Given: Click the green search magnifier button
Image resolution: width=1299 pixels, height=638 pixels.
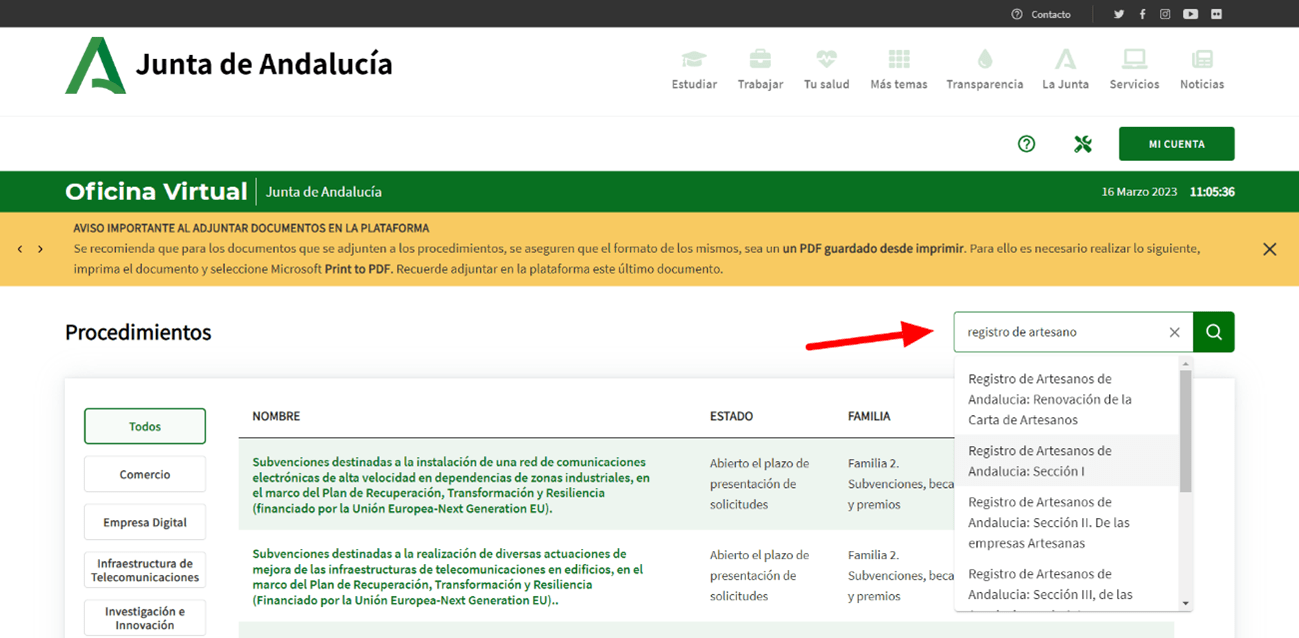Looking at the screenshot, I should [1214, 332].
